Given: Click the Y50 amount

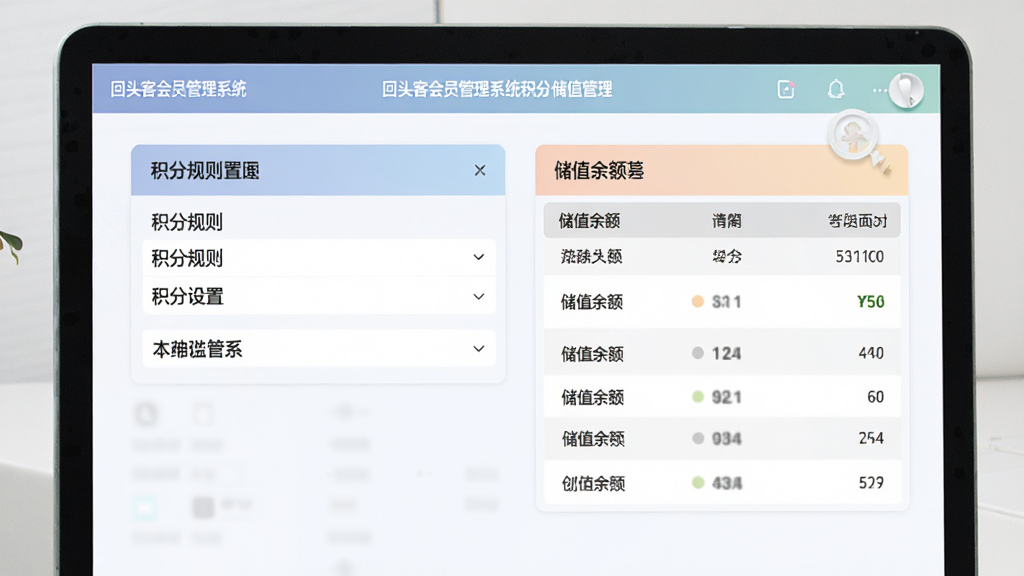Looking at the screenshot, I should pos(871,301).
